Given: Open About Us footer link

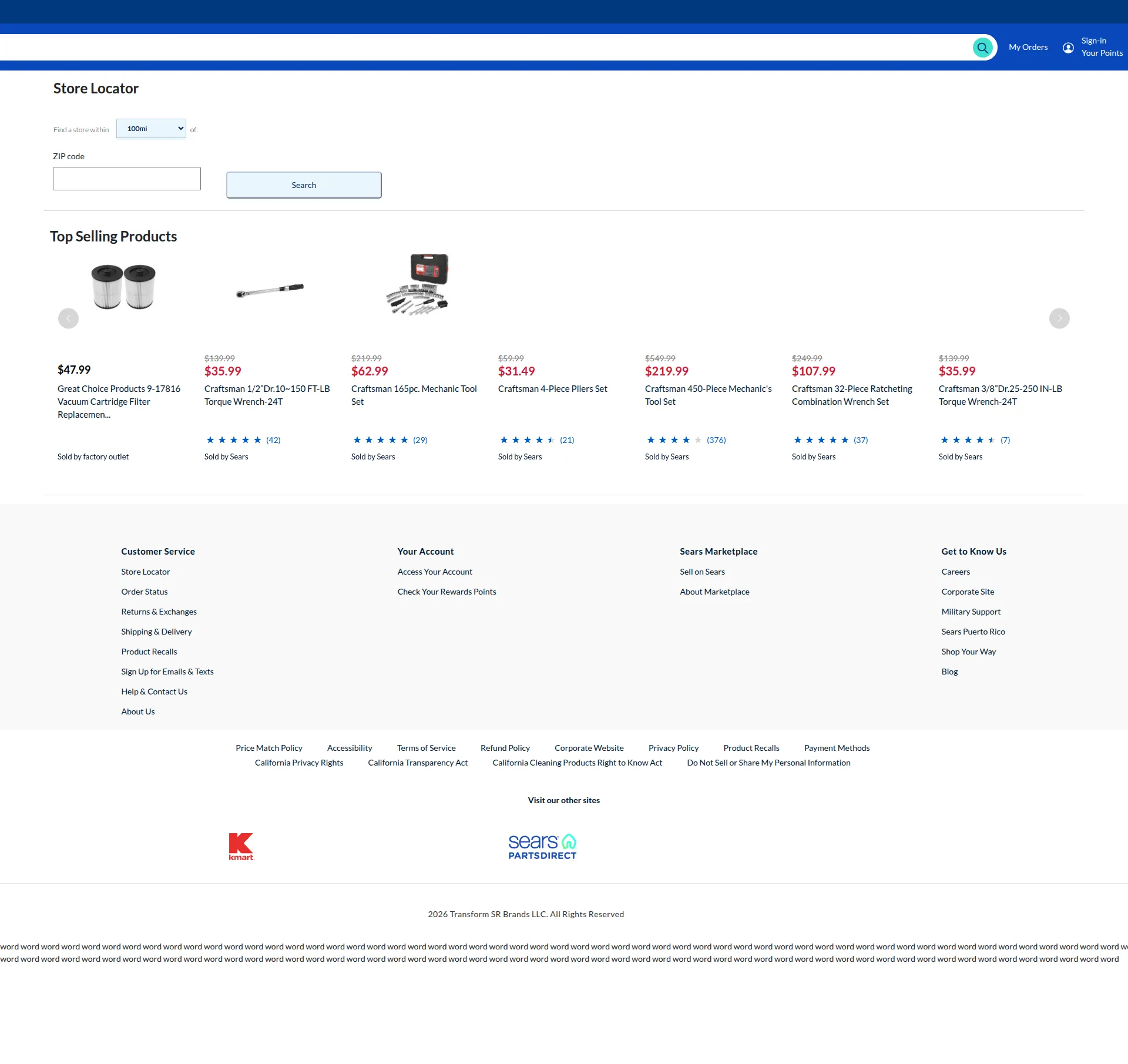Looking at the screenshot, I should click(138, 711).
